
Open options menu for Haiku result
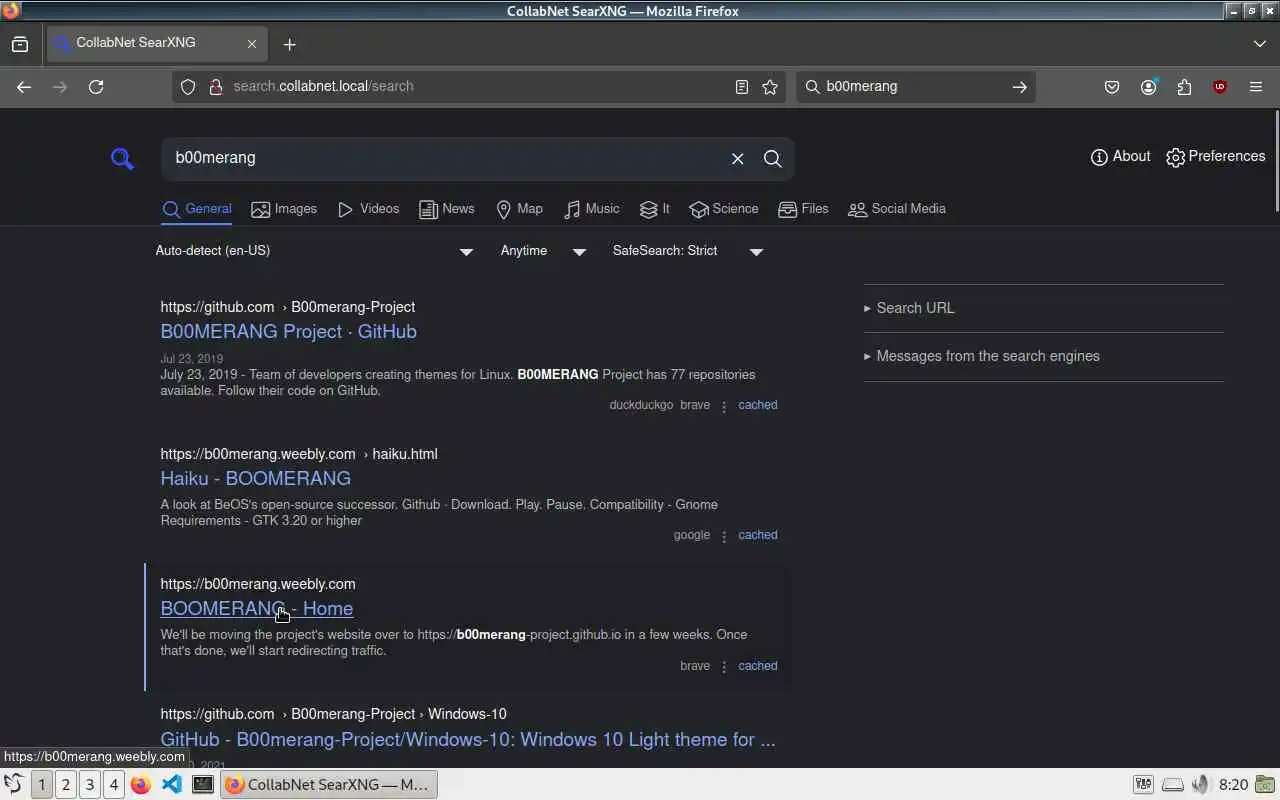tap(724, 536)
